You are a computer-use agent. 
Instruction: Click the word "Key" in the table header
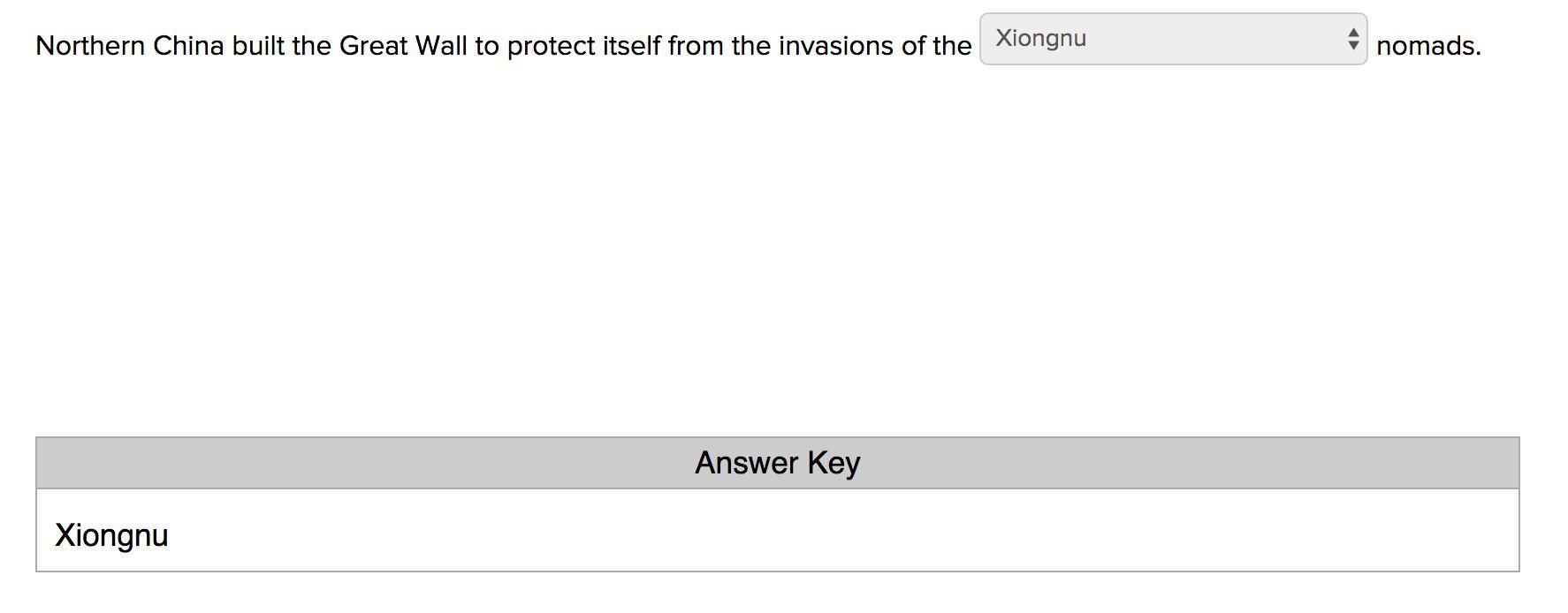coord(833,463)
